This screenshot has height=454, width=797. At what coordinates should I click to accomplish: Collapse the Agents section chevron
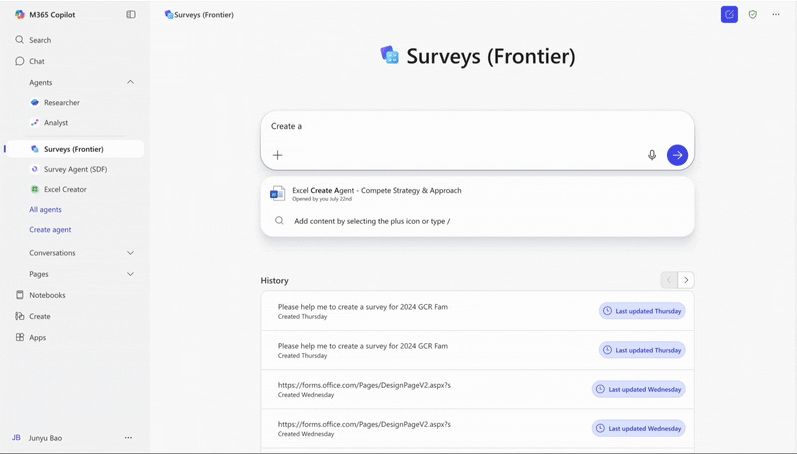pyautogui.click(x=130, y=82)
